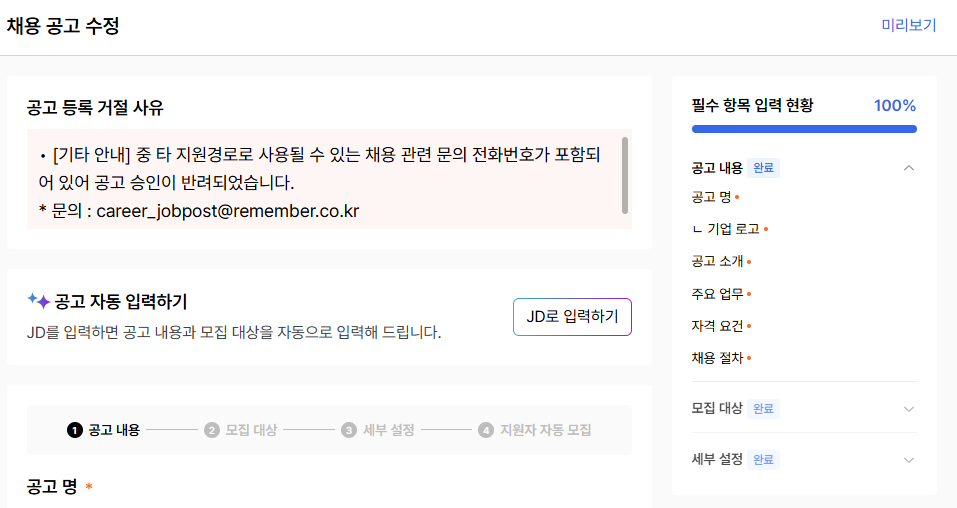957x508 pixels.
Task: Click the 필수 항목 입력 현황 progress bar
Action: pos(803,129)
